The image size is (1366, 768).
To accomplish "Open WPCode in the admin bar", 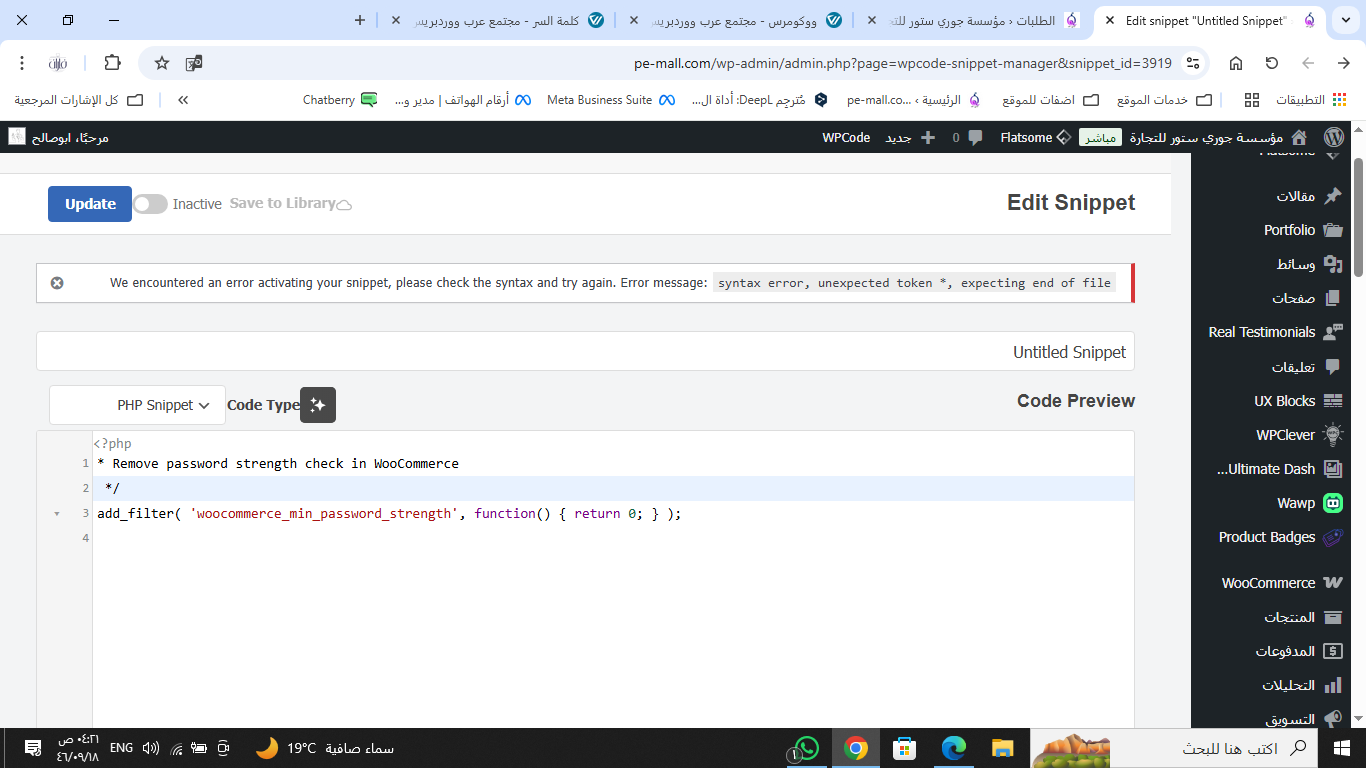I will pyautogui.click(x=846, y=137).
